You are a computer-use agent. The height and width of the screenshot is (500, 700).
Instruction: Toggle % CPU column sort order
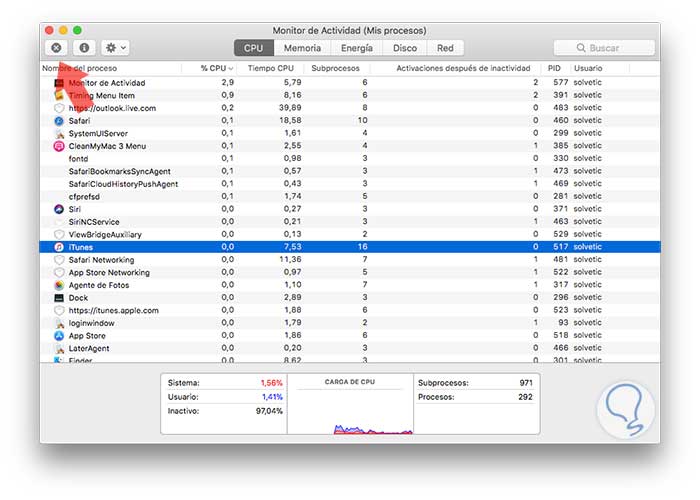point(217,68)
